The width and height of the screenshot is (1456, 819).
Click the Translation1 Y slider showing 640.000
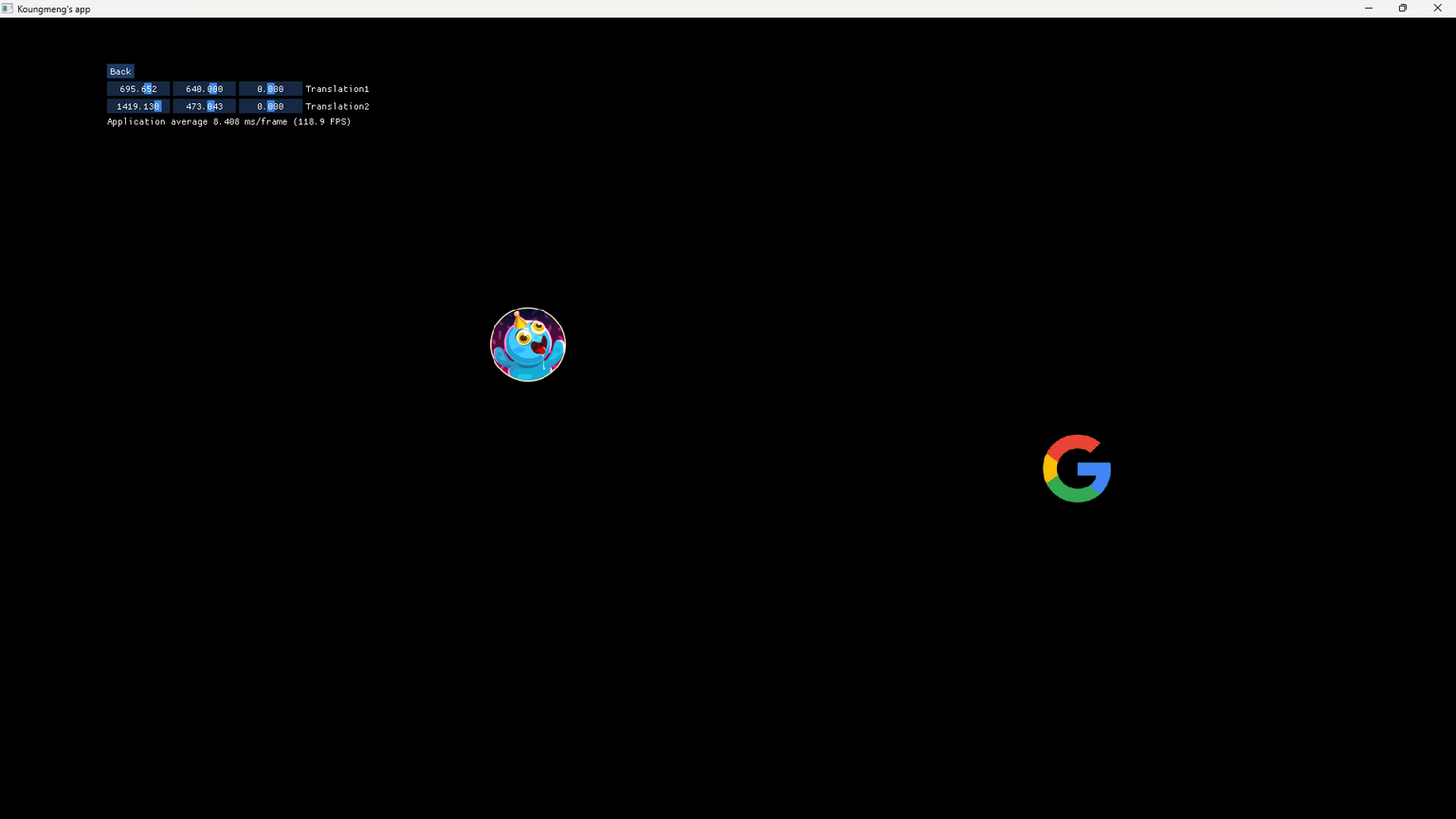[x=204, y=89]
